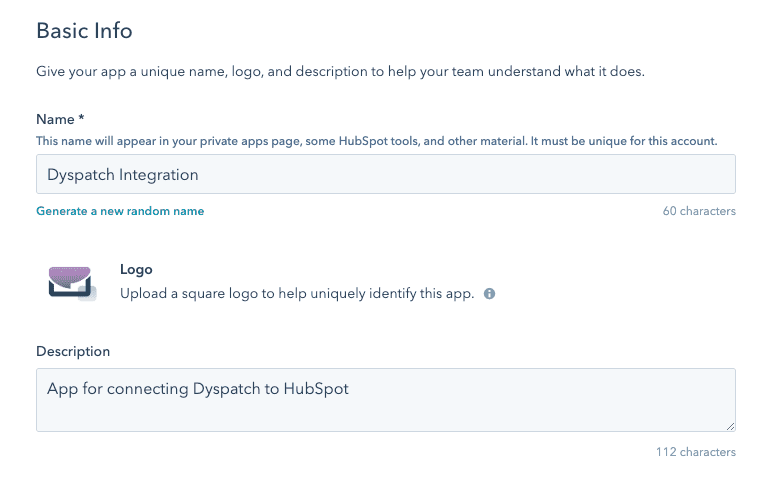Click the "Logo" label text

point(136,270)
